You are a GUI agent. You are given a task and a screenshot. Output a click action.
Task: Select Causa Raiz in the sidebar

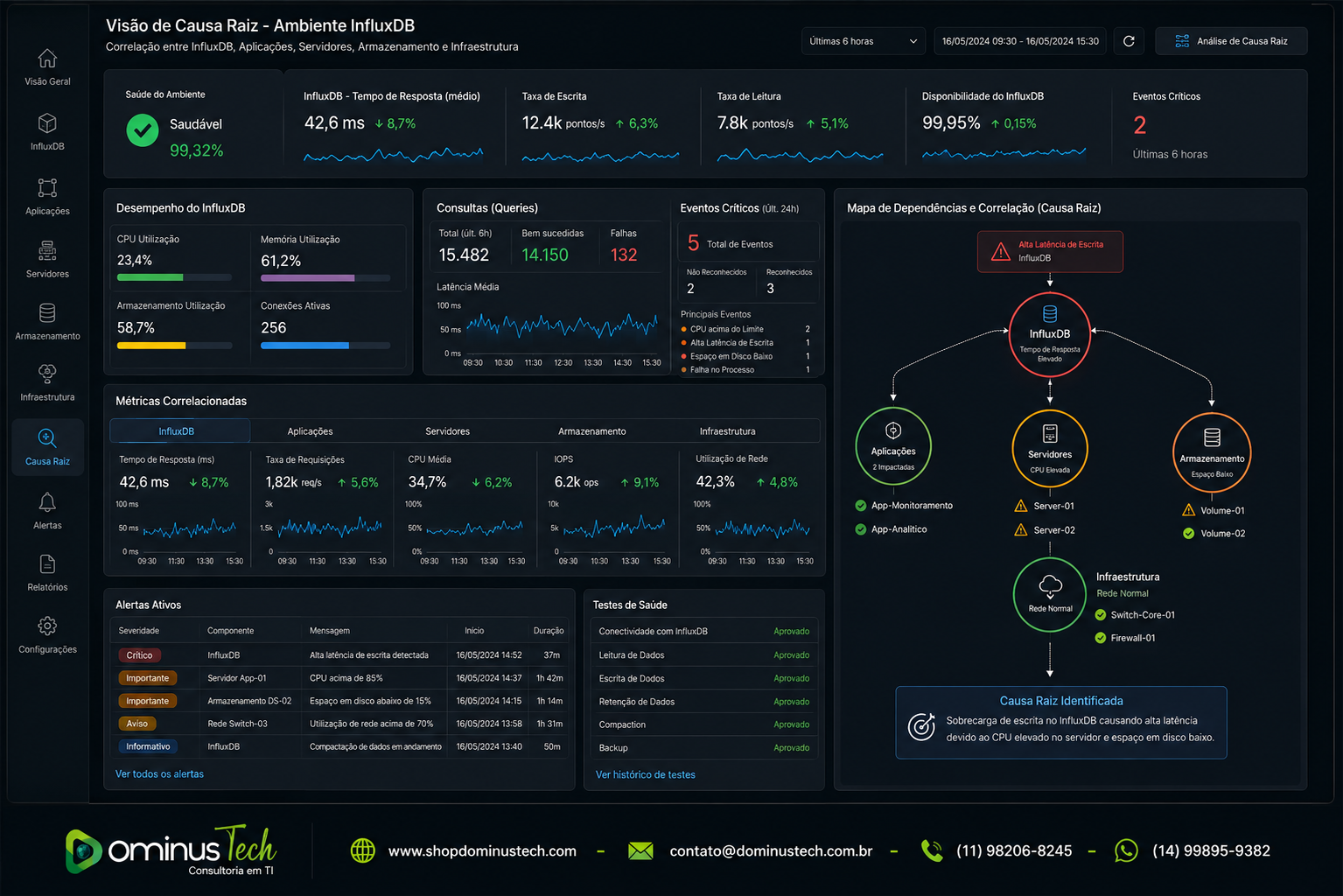click(x=47, y=447)
